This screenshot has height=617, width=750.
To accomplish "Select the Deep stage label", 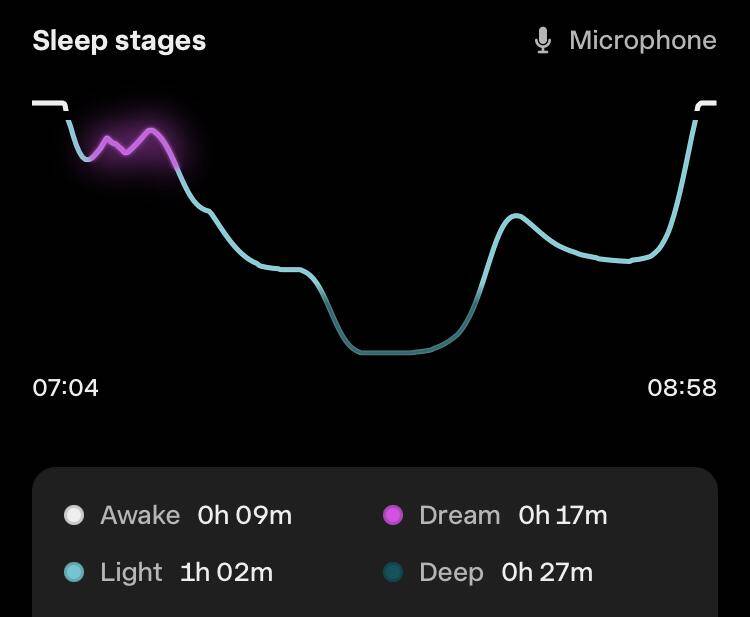I will coord(451,572).
